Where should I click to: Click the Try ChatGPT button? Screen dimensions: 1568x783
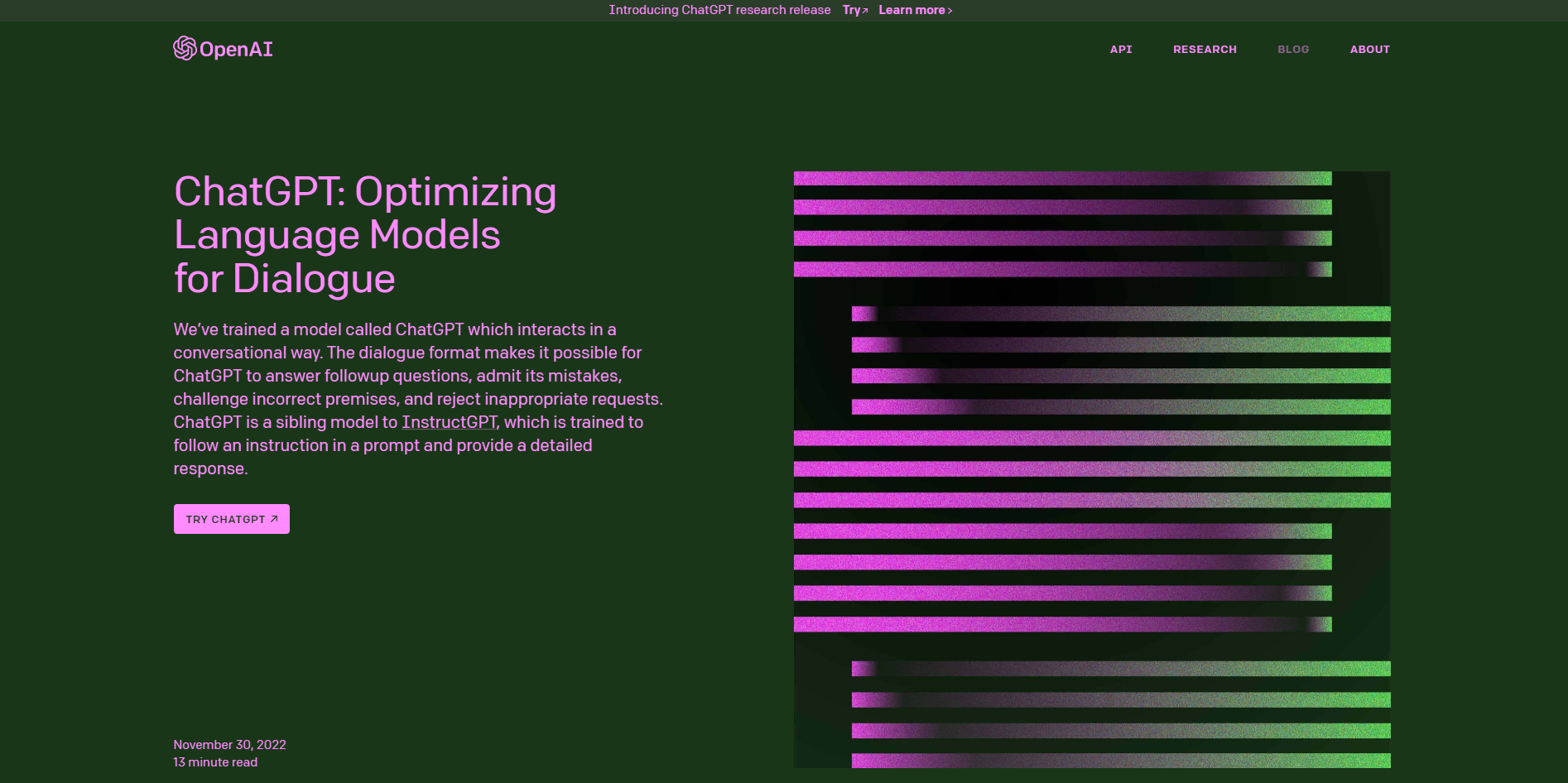232,519
